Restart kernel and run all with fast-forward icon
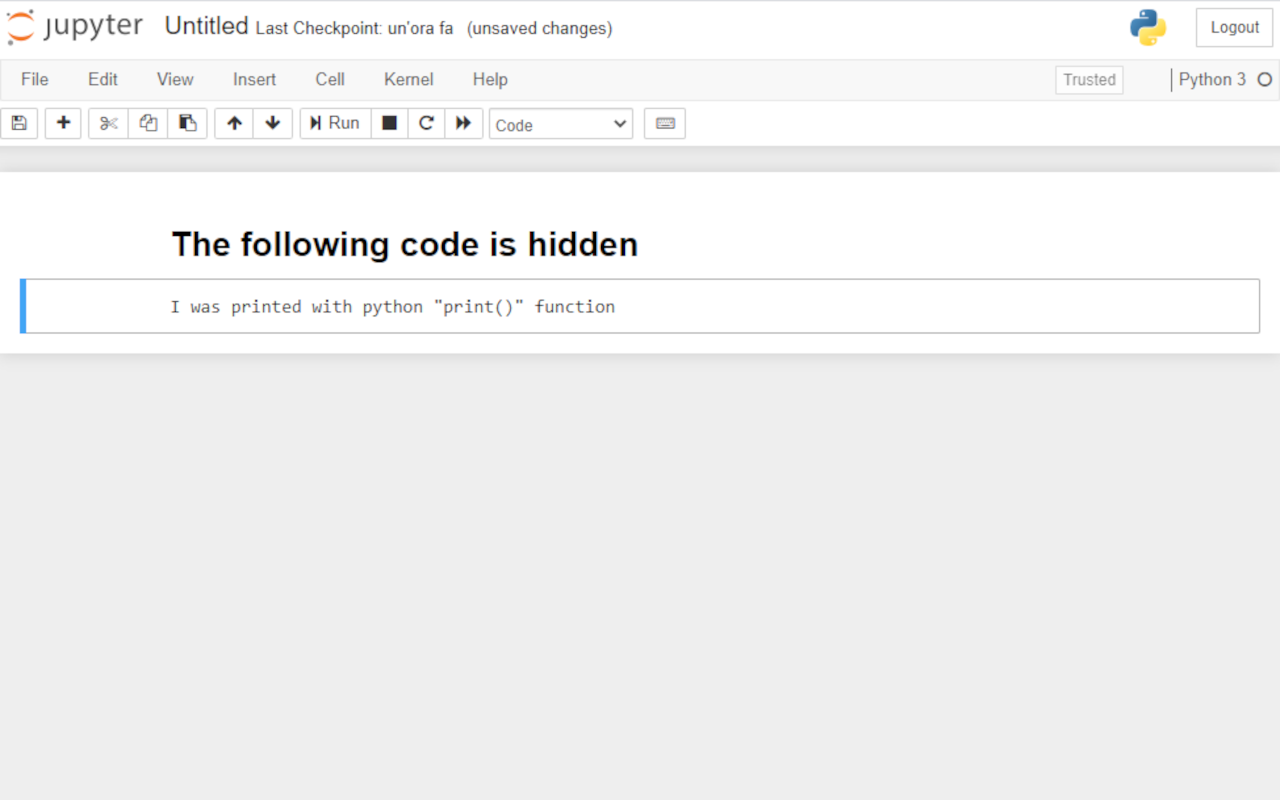This screenshot has width=1280, height=800. pos(463,123)
